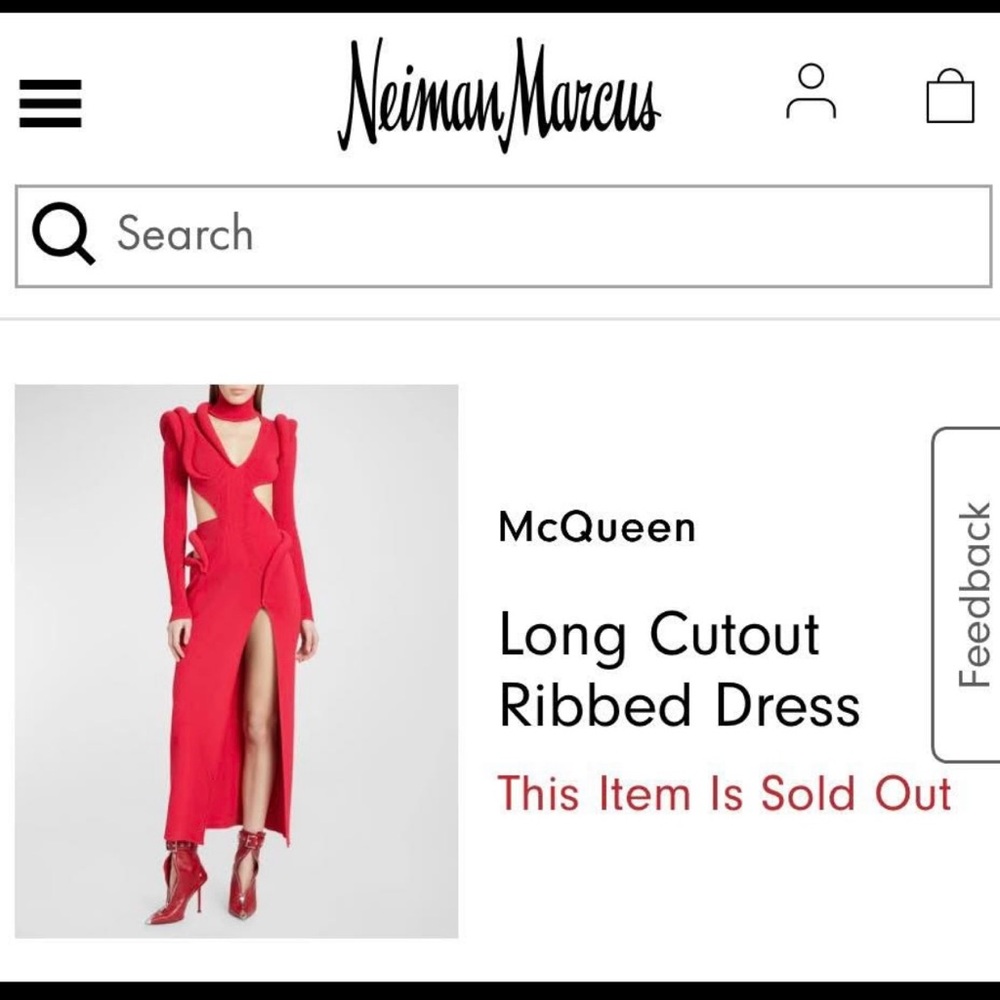
Task: Select the Feedback panel on the right edge
Action: coord(972,588)
